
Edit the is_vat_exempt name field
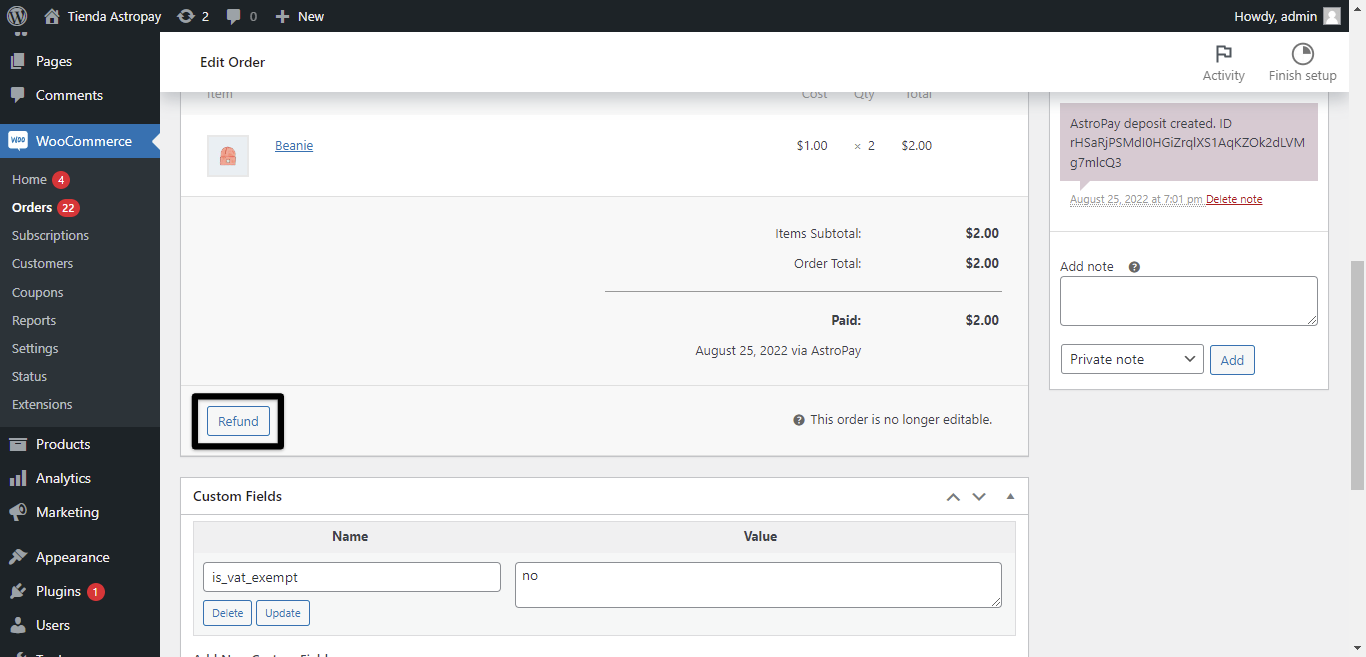pyautogui.click(x=352, y=577)
